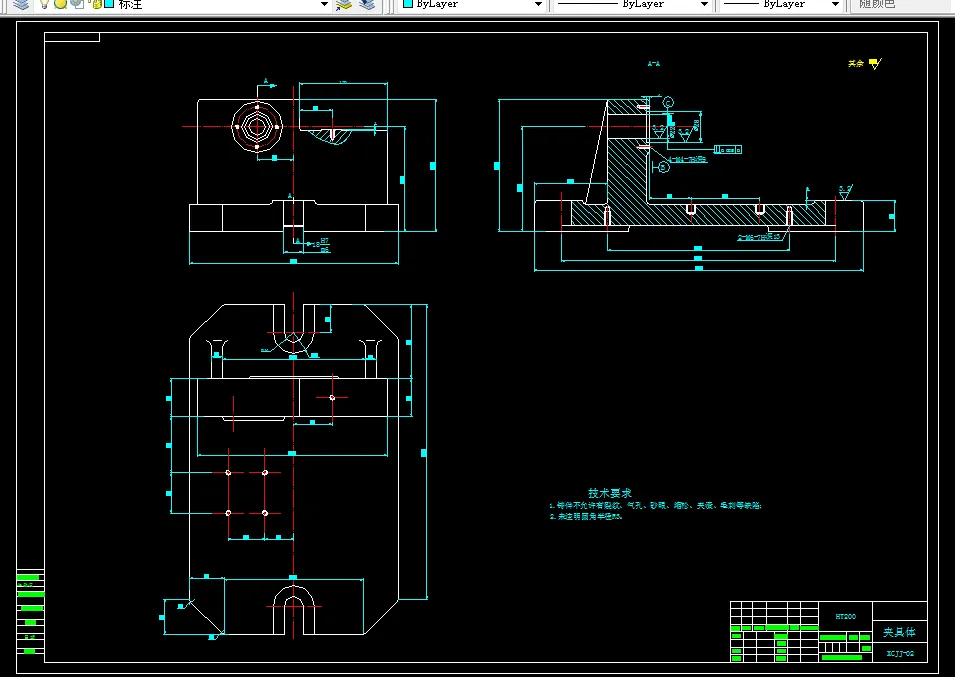Select the A-A section label text
The image size is (955, 677).
(x=654, y=63)
